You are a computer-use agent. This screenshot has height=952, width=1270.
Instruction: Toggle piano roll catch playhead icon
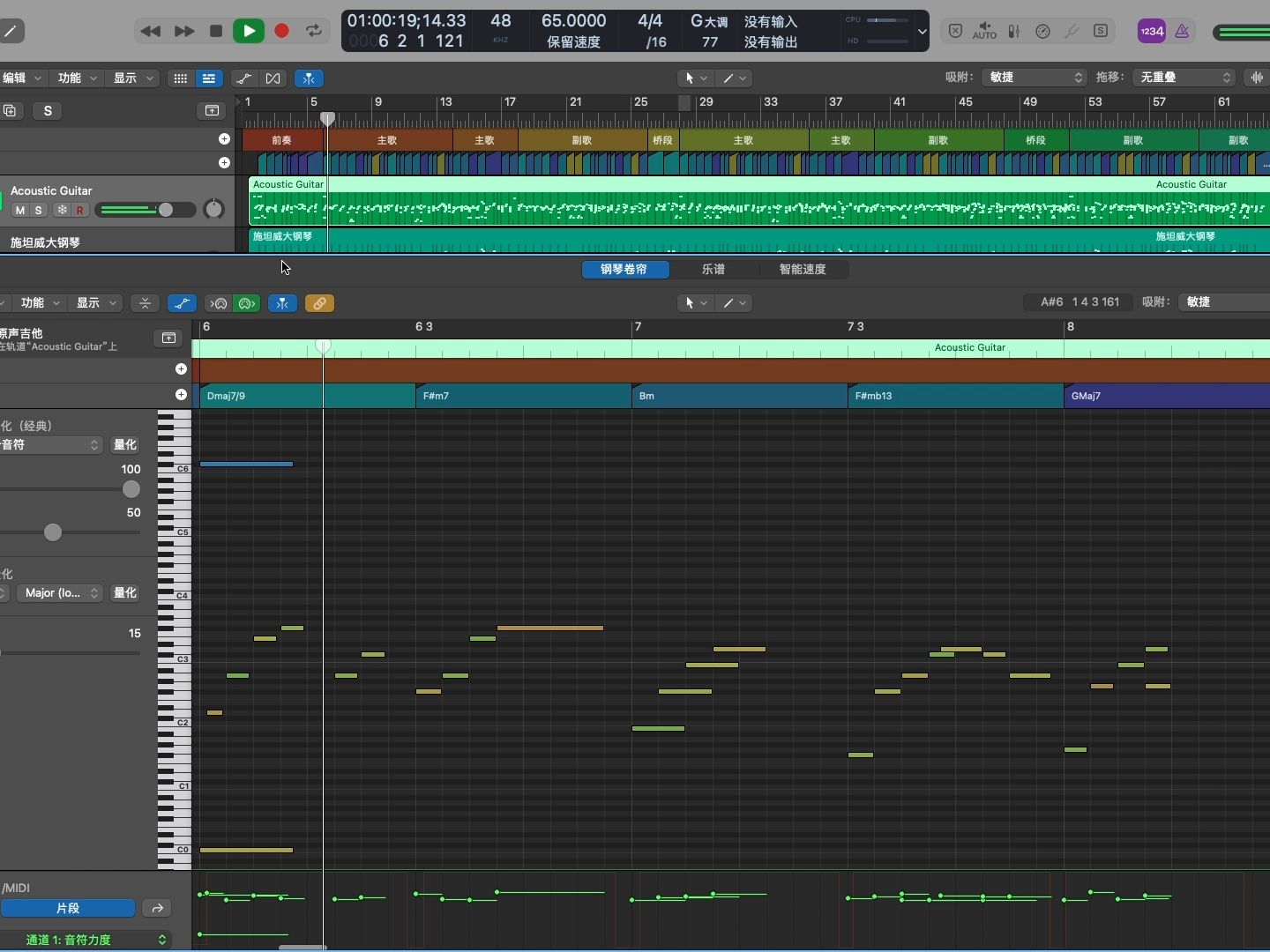coord(282,303)
